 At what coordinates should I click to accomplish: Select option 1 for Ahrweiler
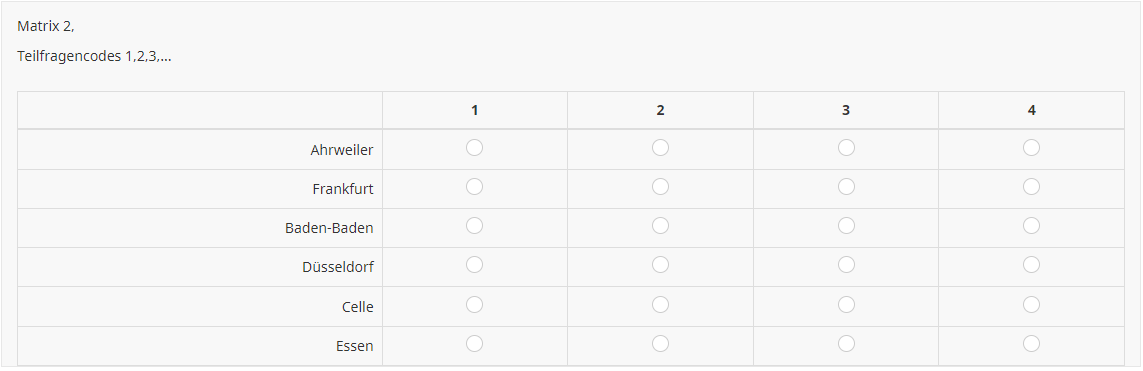tap(475, 148)
